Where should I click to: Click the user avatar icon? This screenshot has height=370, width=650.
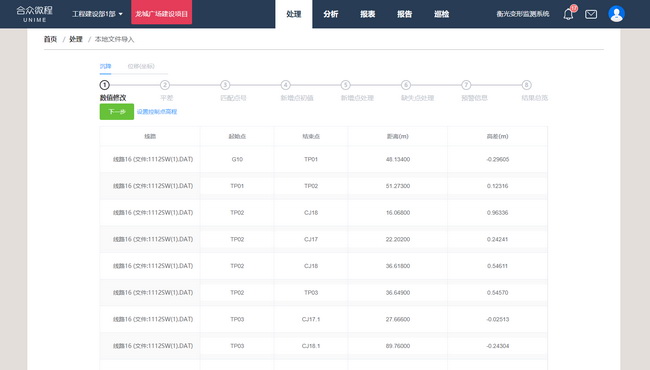tap(616, 14)
